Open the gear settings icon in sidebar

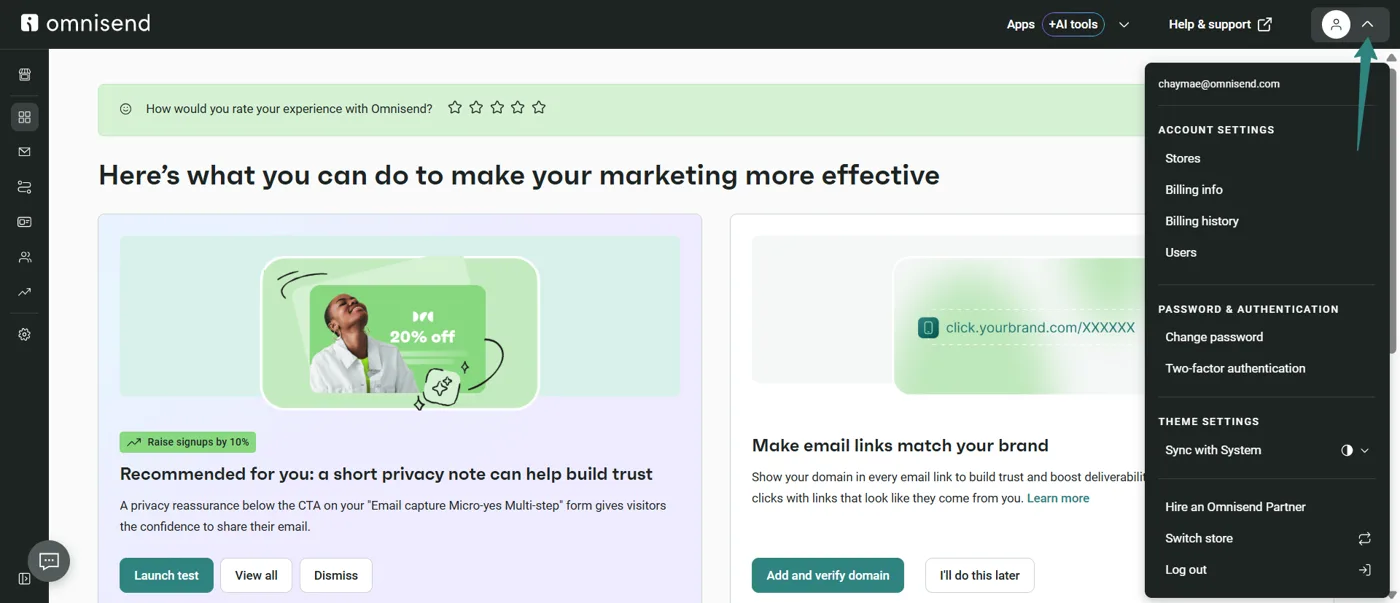click(24, 335)
